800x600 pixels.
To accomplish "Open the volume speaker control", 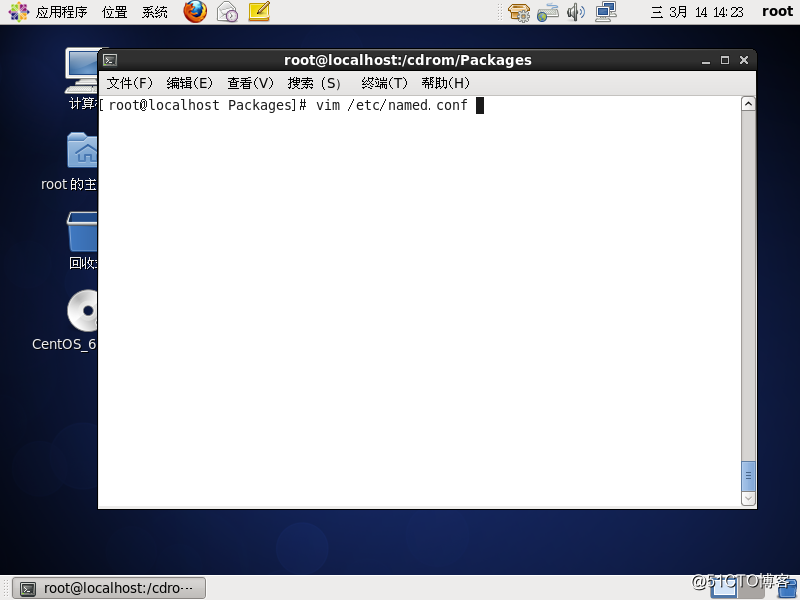I will 576,12.
